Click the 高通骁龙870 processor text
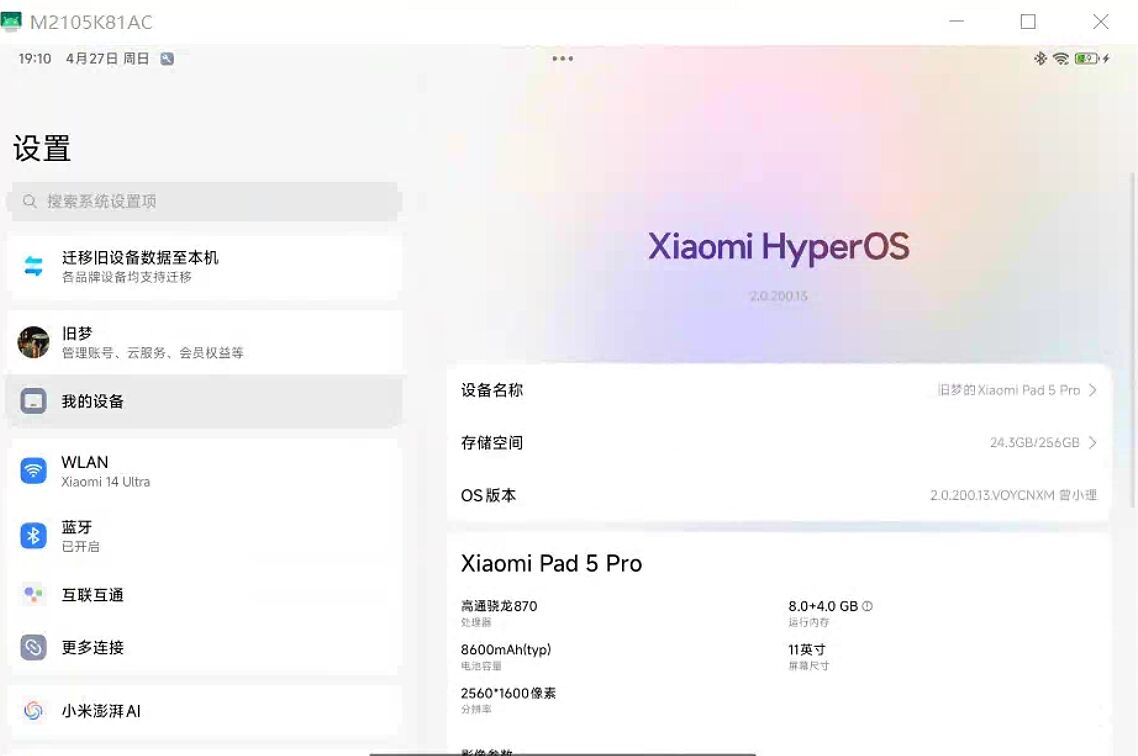Viewport: 1138px width, 756px height. coord(499,606)
